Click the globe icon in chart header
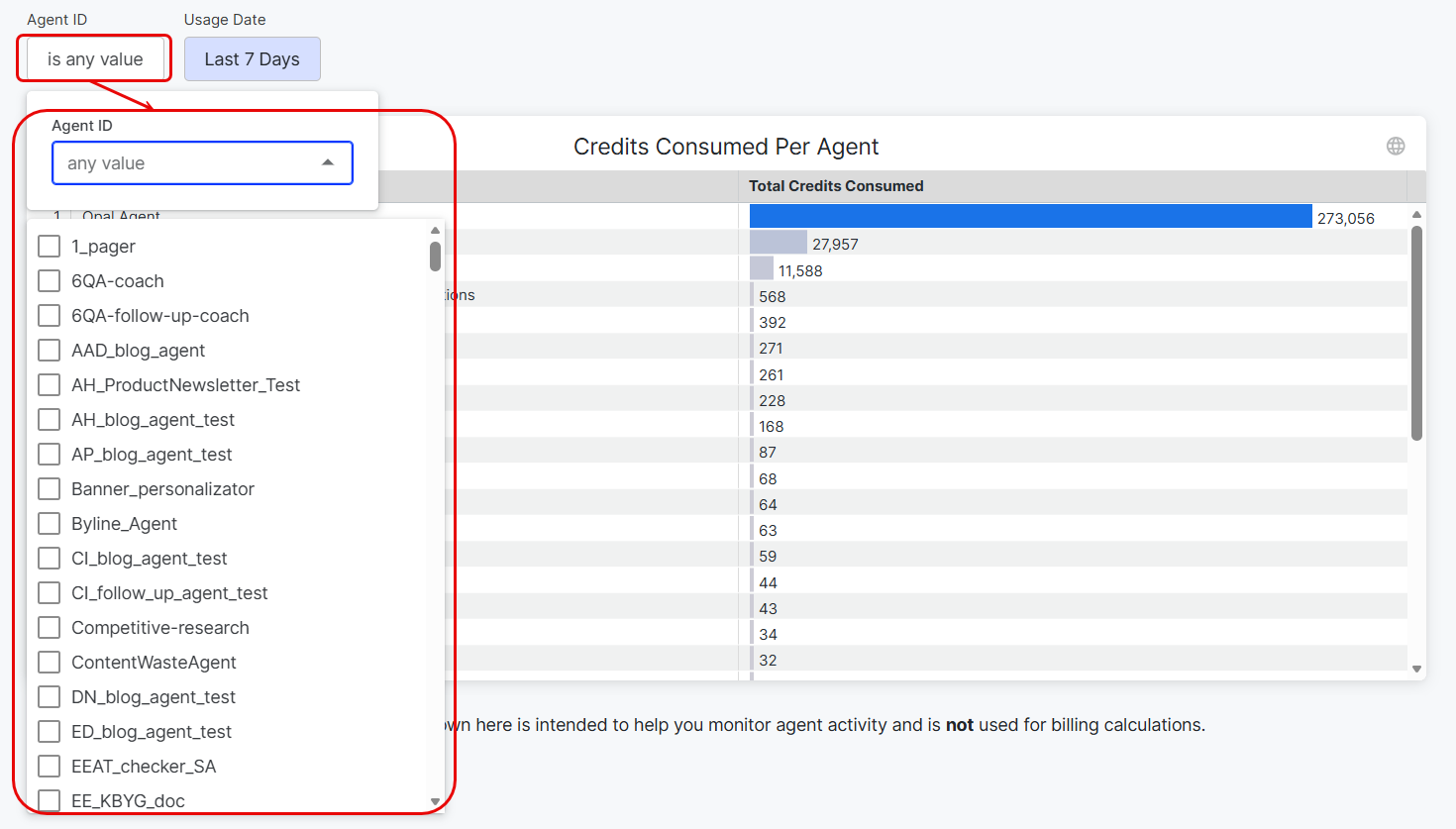Screen dimensions: 1456x829 [x=1396, y=147]
